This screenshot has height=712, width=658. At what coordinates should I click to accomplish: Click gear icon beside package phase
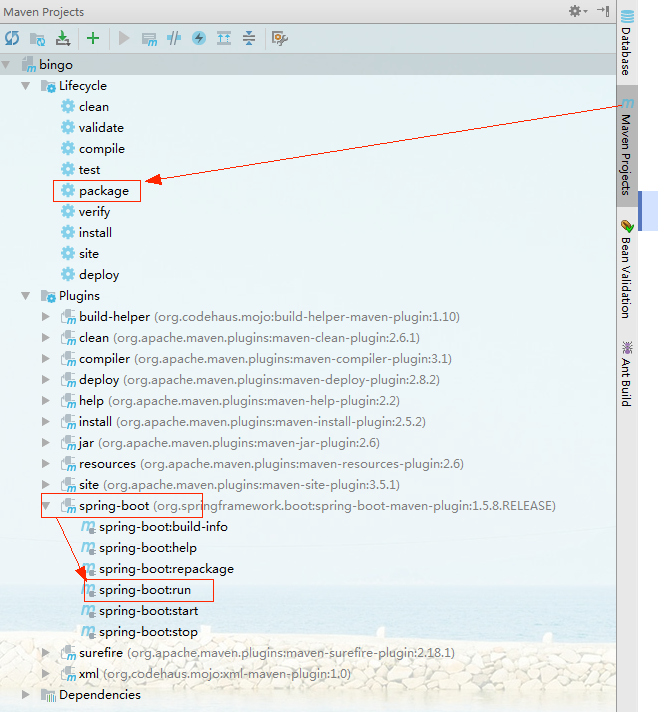(68, 190)
